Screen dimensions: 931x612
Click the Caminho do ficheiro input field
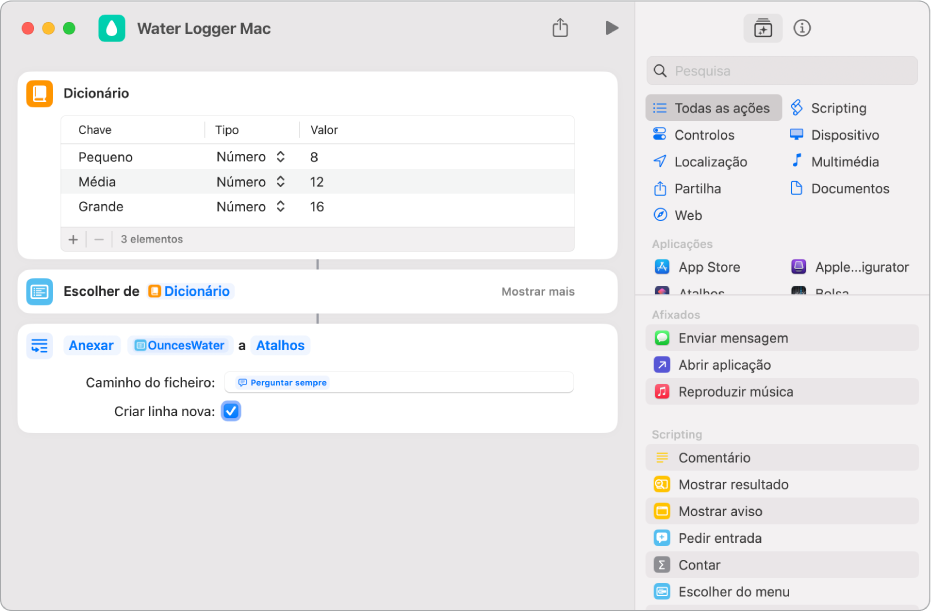point(398,383)
